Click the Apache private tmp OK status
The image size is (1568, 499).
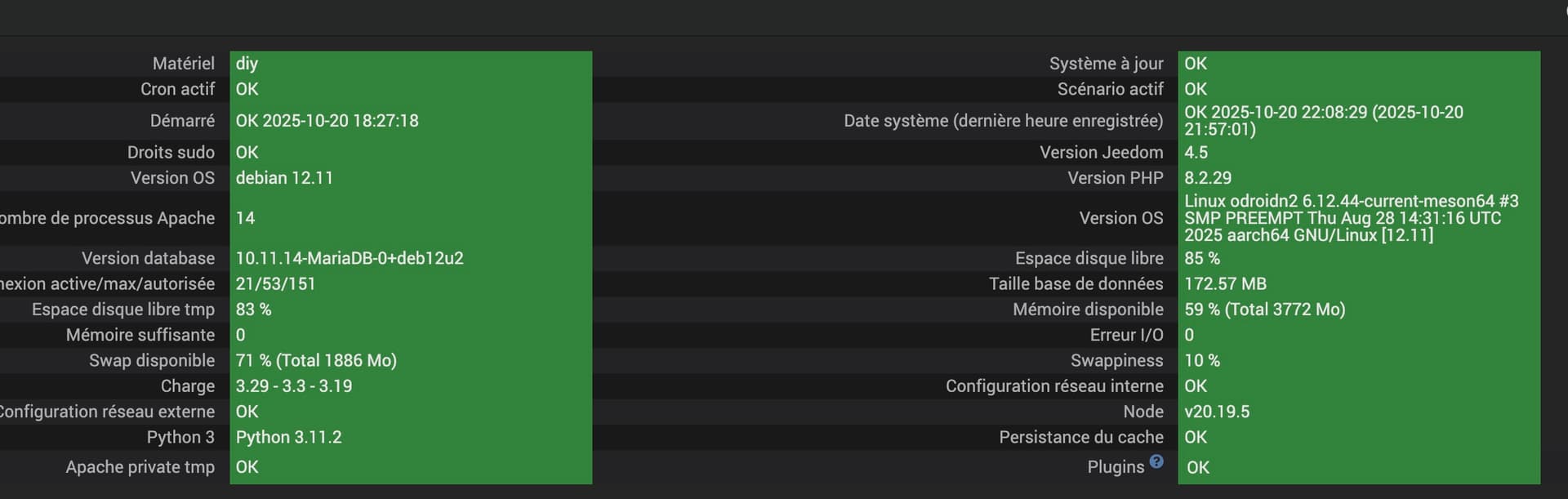pyautogui.click(x=247, y=467)
